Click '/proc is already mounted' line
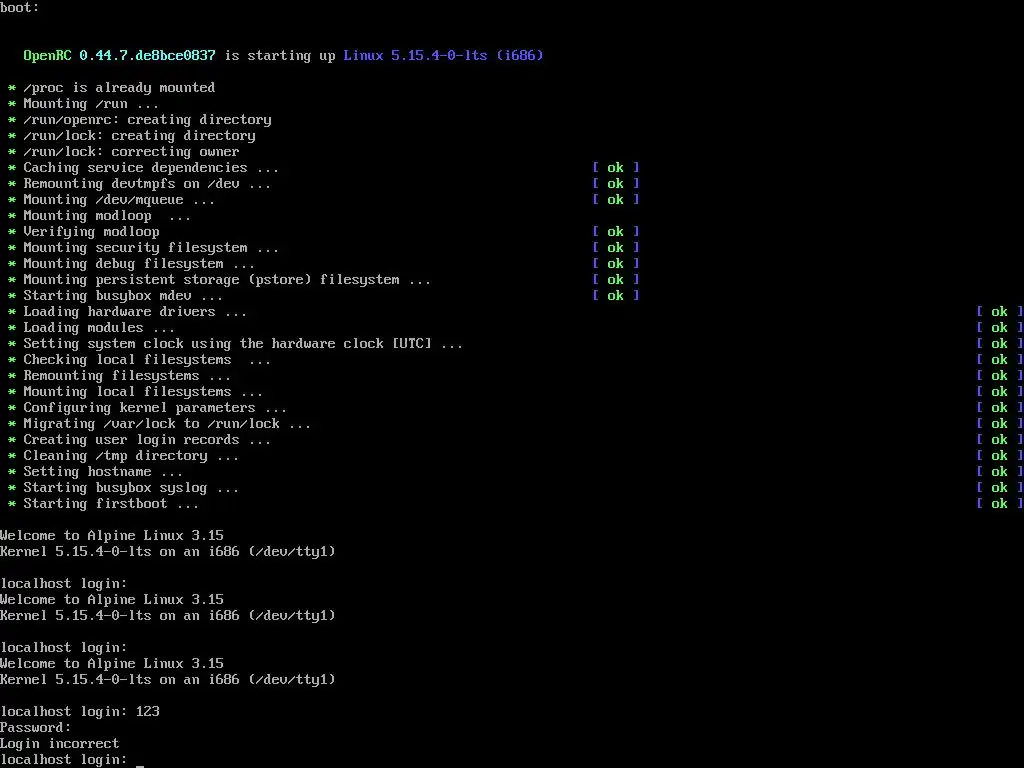 [x=119, y=88]
